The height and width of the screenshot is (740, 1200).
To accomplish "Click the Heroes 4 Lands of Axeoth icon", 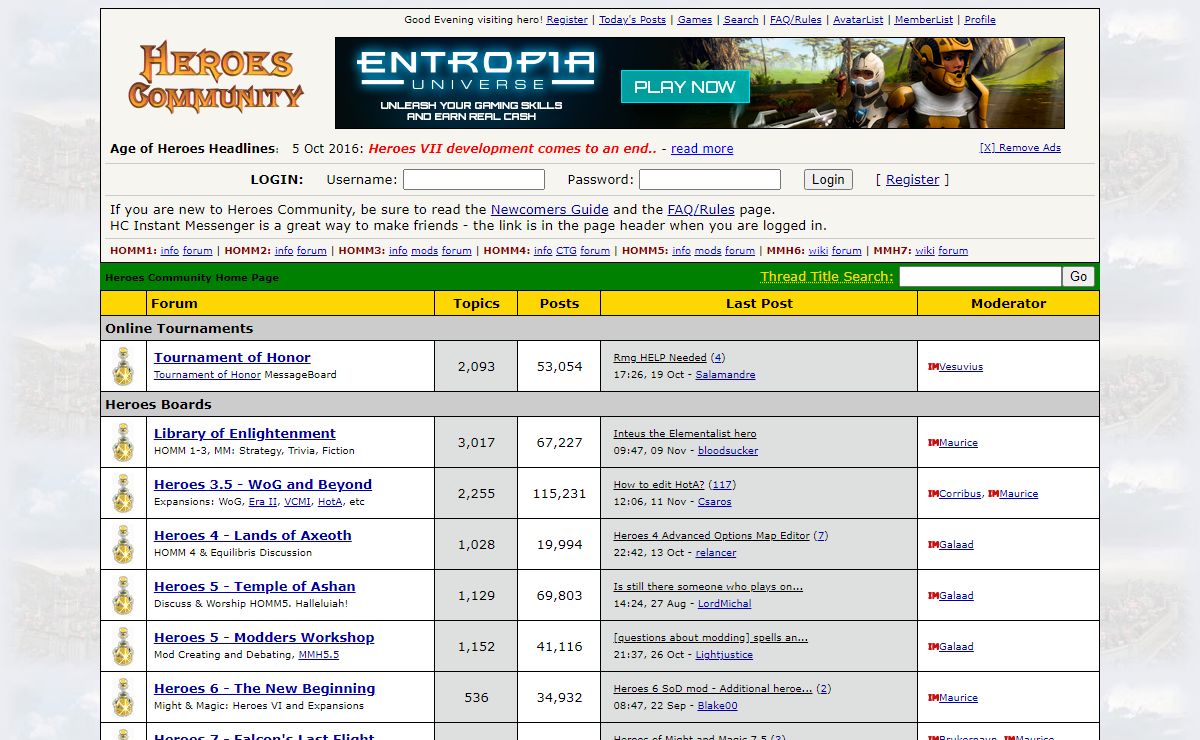I will [123, 544].
